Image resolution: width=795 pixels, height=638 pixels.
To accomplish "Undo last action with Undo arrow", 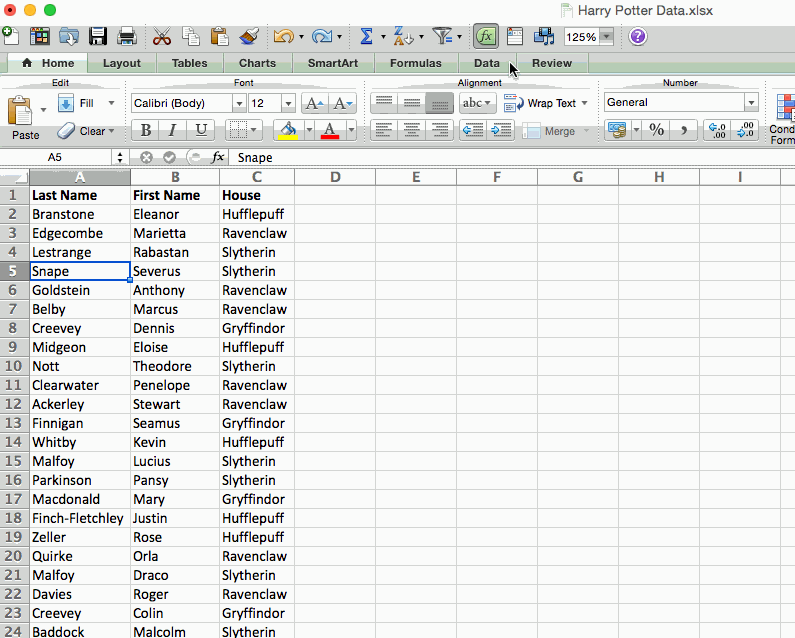I will (283, 37).
